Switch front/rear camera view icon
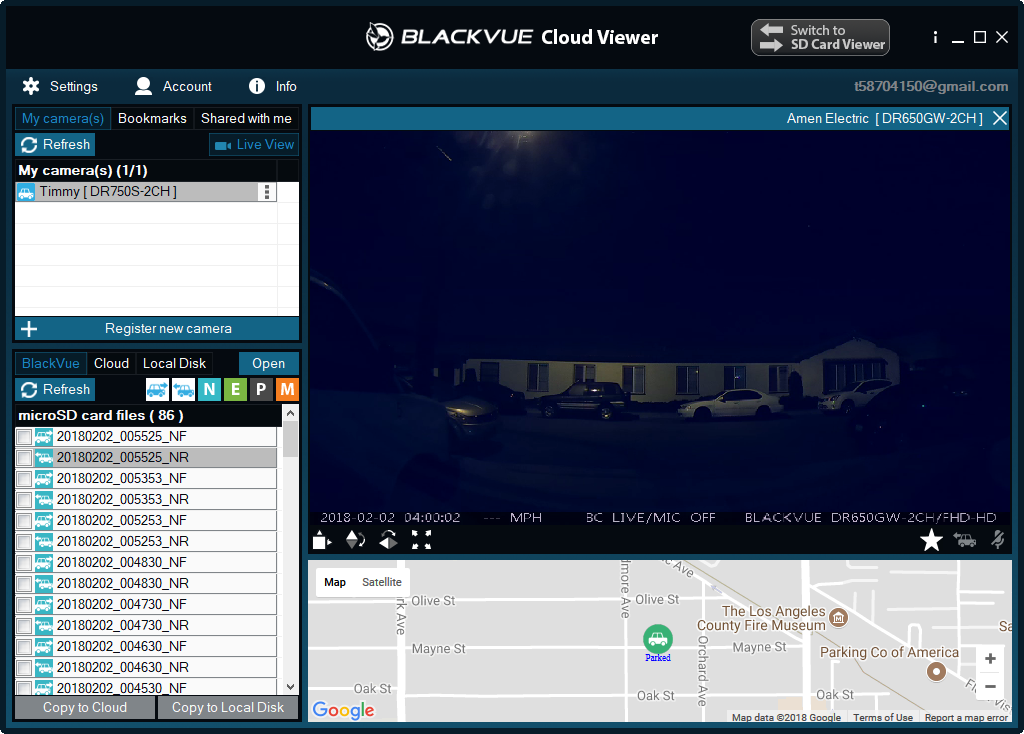The width and height of the screenshot is (1024, 734). tap(965, 540)
